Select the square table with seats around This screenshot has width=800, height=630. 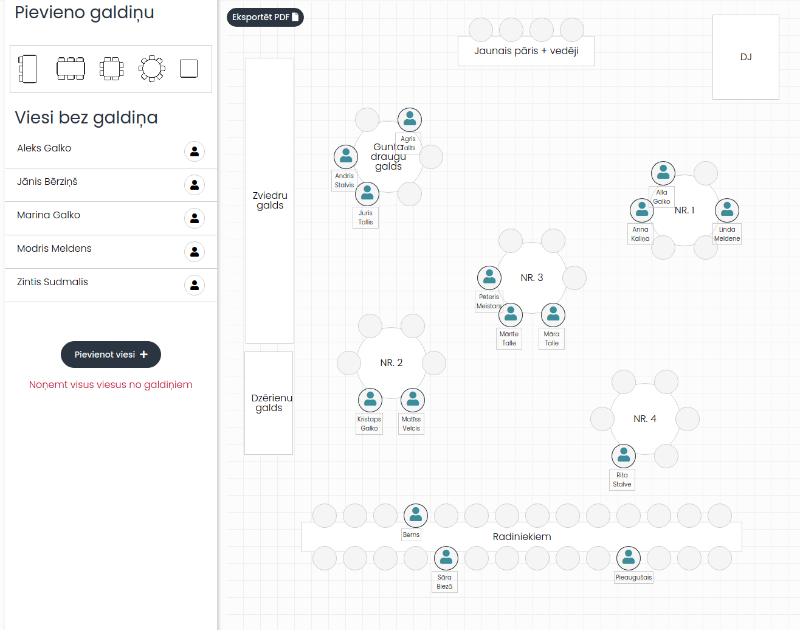[x=110, y=68]
